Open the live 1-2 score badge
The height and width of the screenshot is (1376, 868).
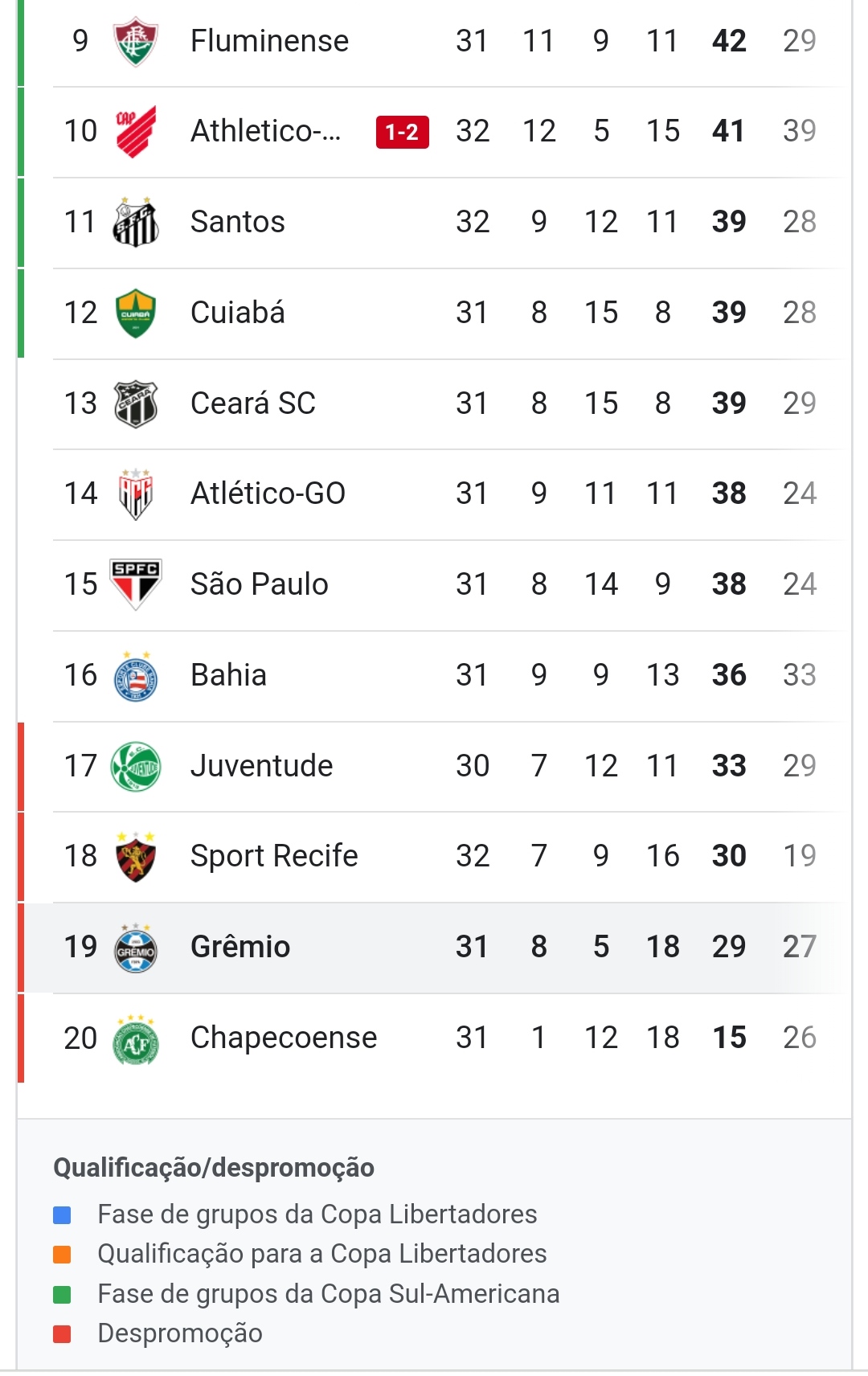click(403, 132)
